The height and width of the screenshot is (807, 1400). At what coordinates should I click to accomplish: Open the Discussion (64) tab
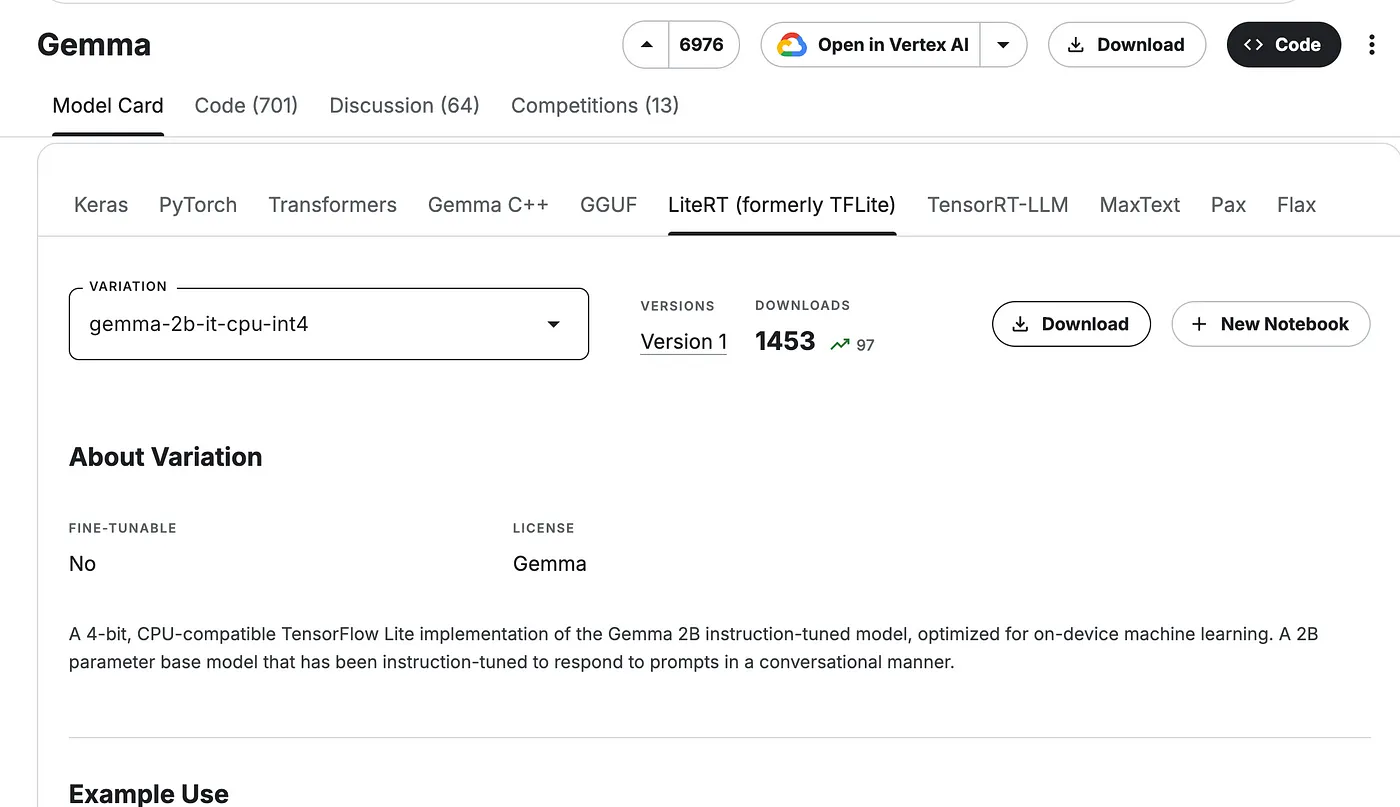[x=404, y=106]
